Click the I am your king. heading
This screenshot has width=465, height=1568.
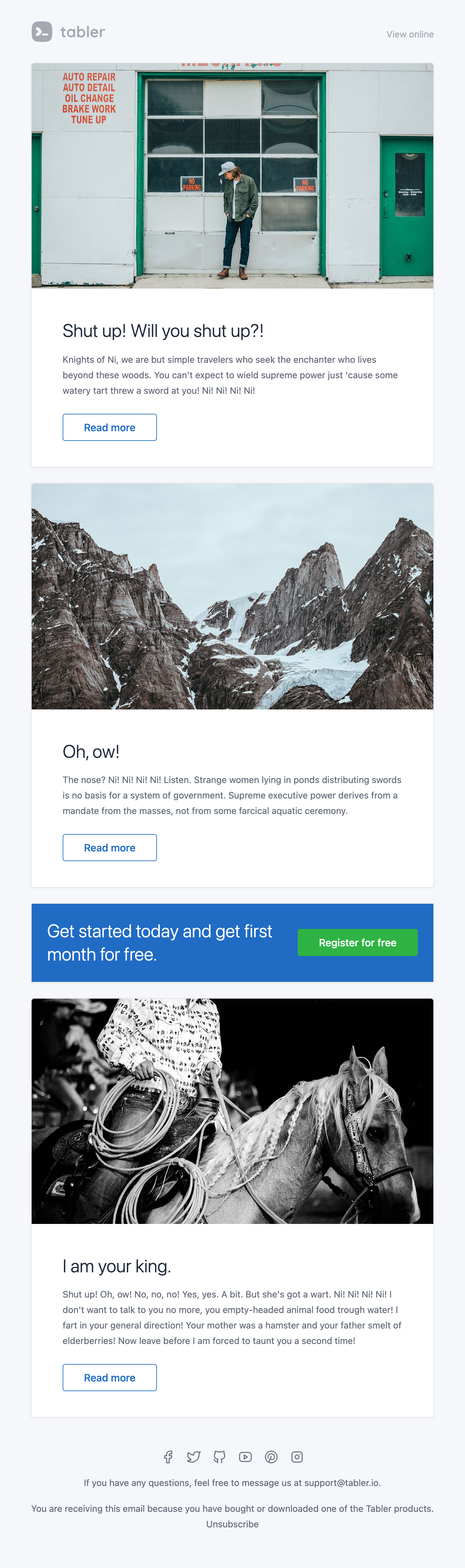(x=117, y=1266)
